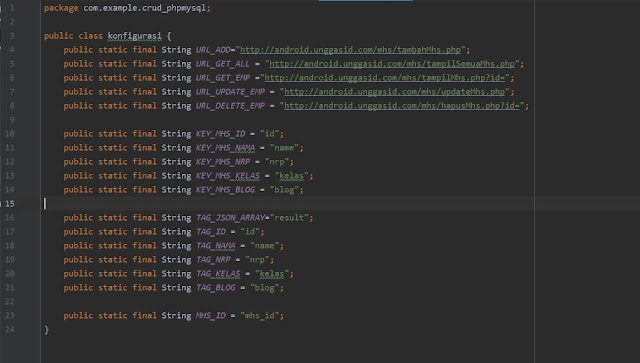
Task: Click the package name com.example.crud_phpmysql
Action: pos(144,8)
